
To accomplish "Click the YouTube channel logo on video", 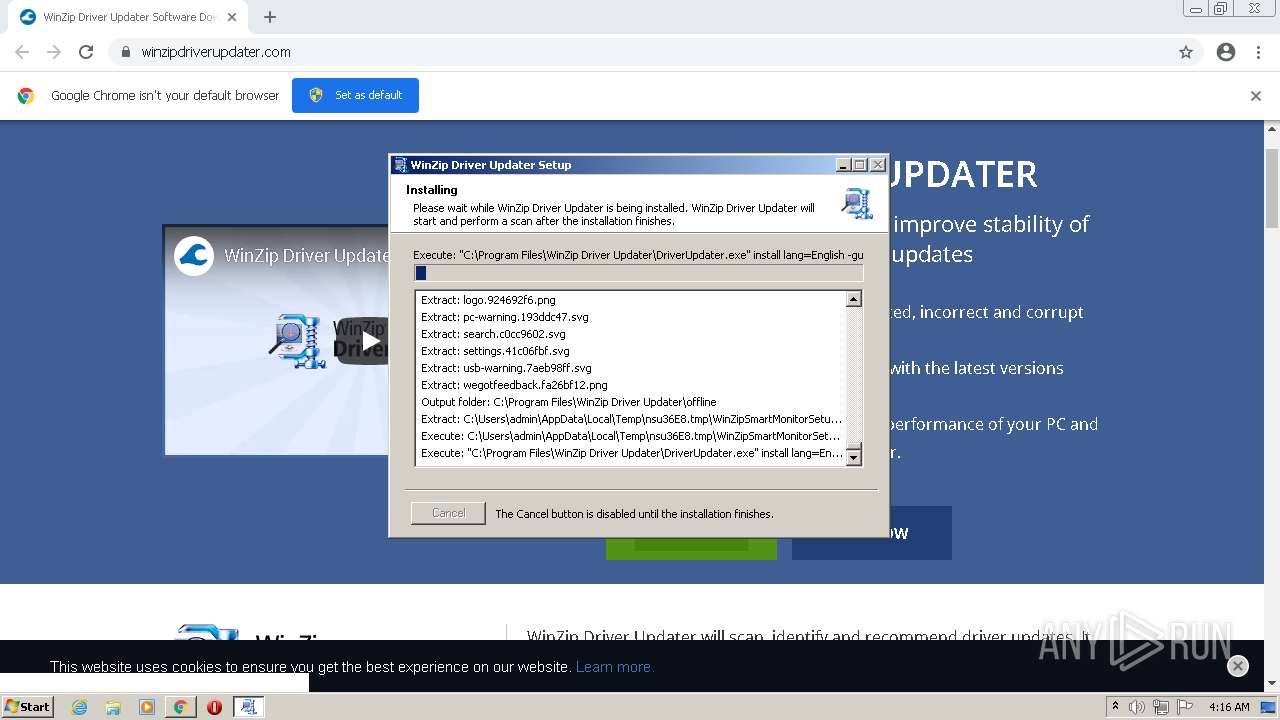I will point(194,255).
